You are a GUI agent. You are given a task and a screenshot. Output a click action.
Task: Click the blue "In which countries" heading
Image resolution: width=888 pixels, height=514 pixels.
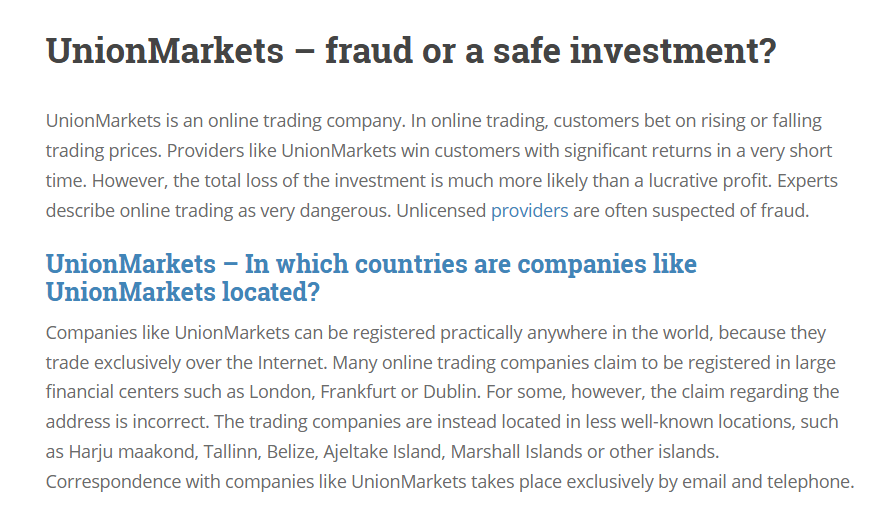tap(371, 278)
